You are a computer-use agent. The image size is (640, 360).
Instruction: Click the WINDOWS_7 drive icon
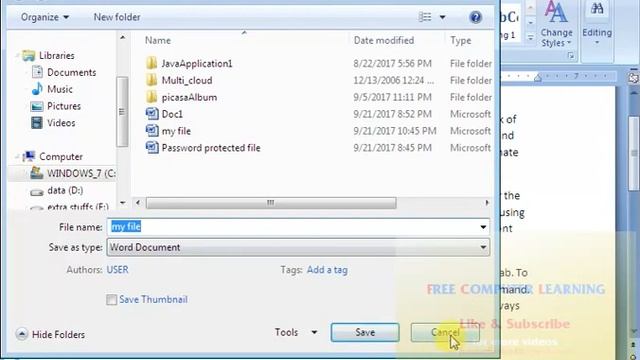(x=37, y=173)
